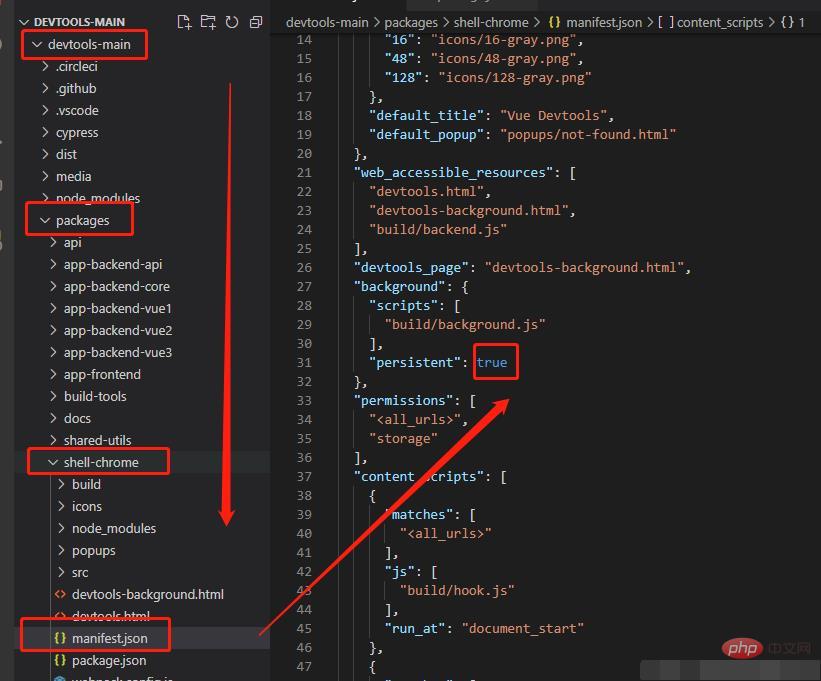
Task: Click "popups/not-found.html" string on line 19
Action: pyautogui.click(x=587, y=135)
